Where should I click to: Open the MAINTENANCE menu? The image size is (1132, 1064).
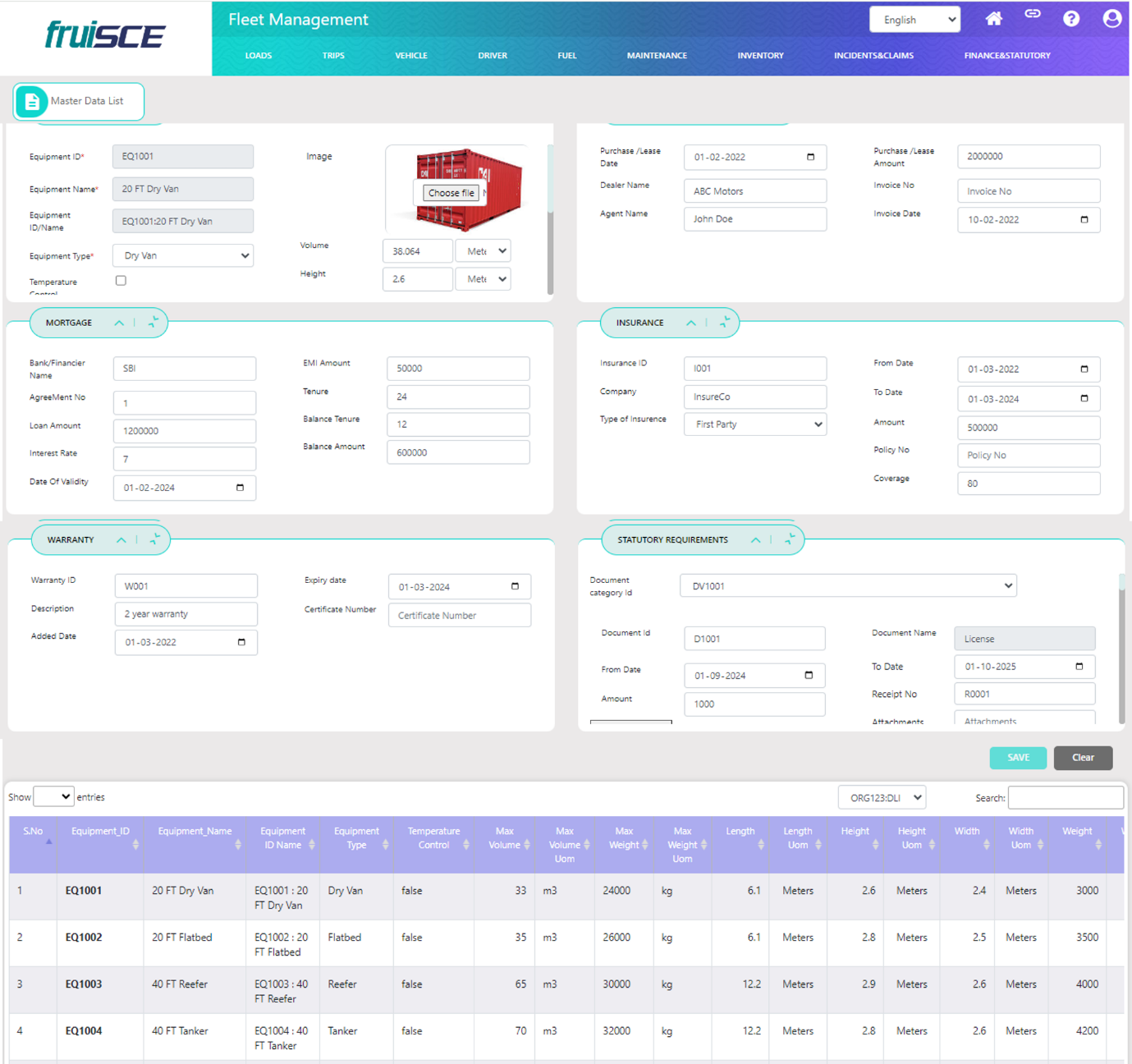pos(657,56)
